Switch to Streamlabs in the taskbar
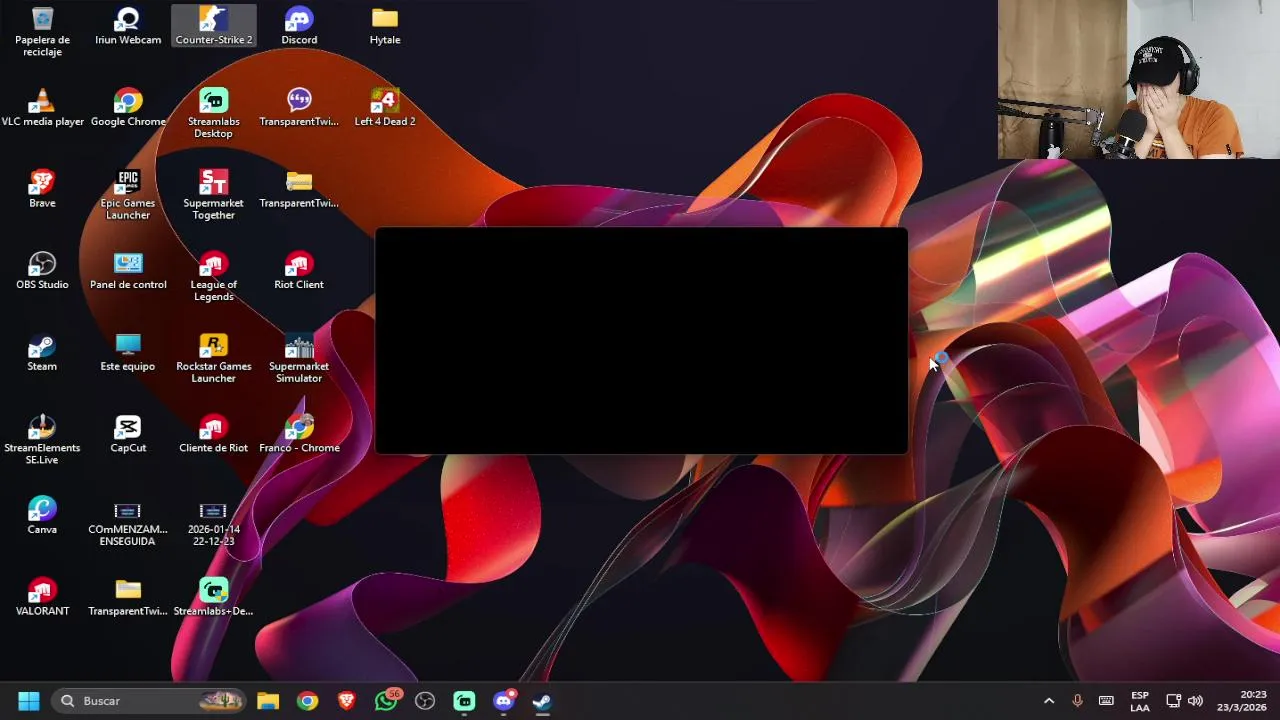 tap(464, 701)
